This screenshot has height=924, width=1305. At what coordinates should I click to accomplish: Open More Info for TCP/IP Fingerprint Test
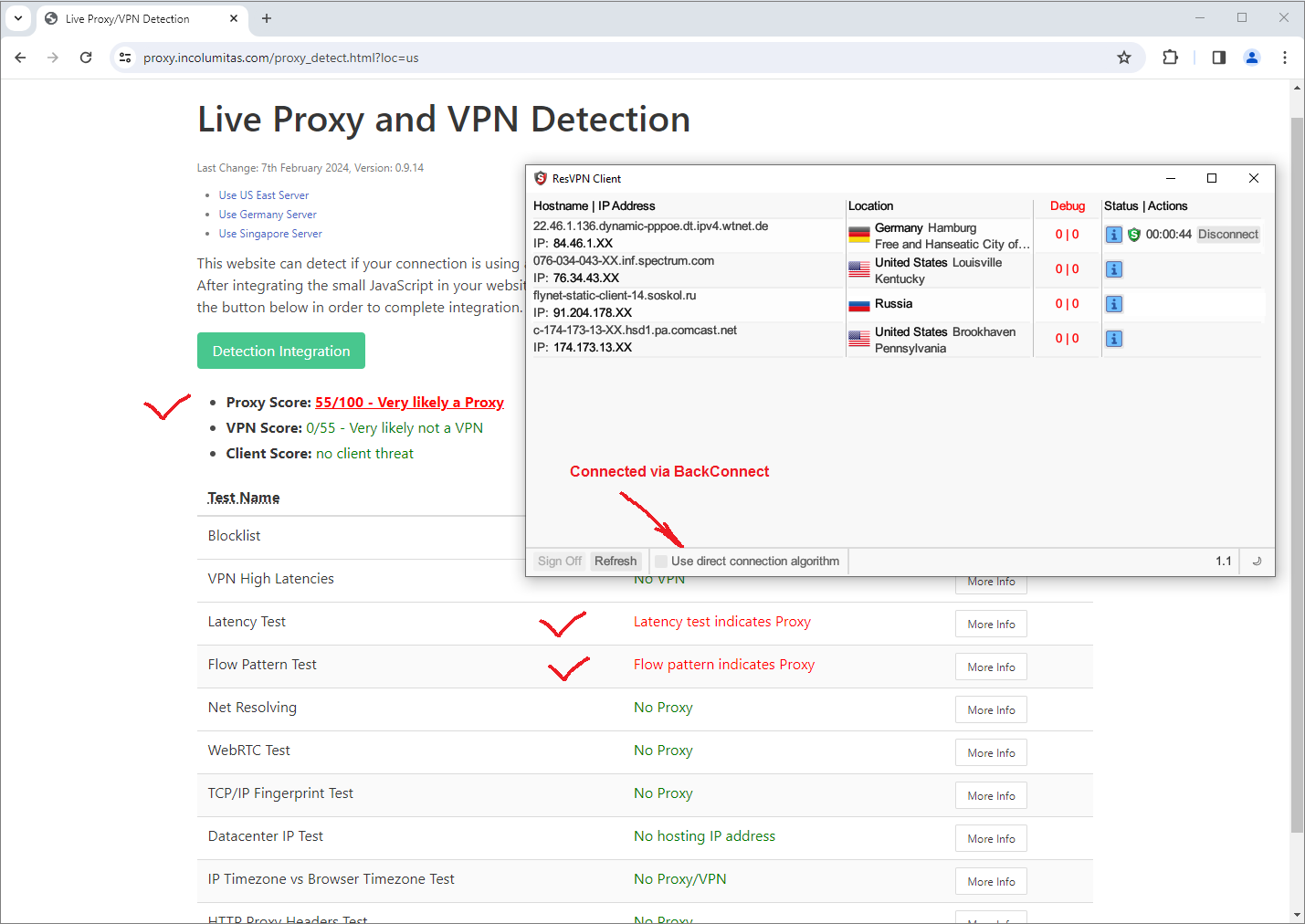click(x=991, y=796)
